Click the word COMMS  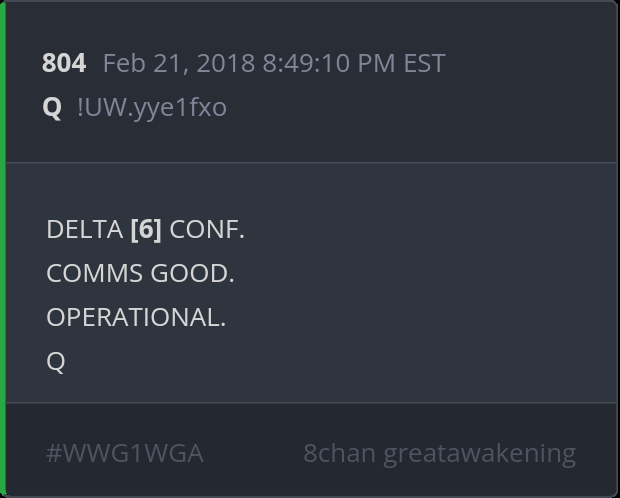(95, 273)
